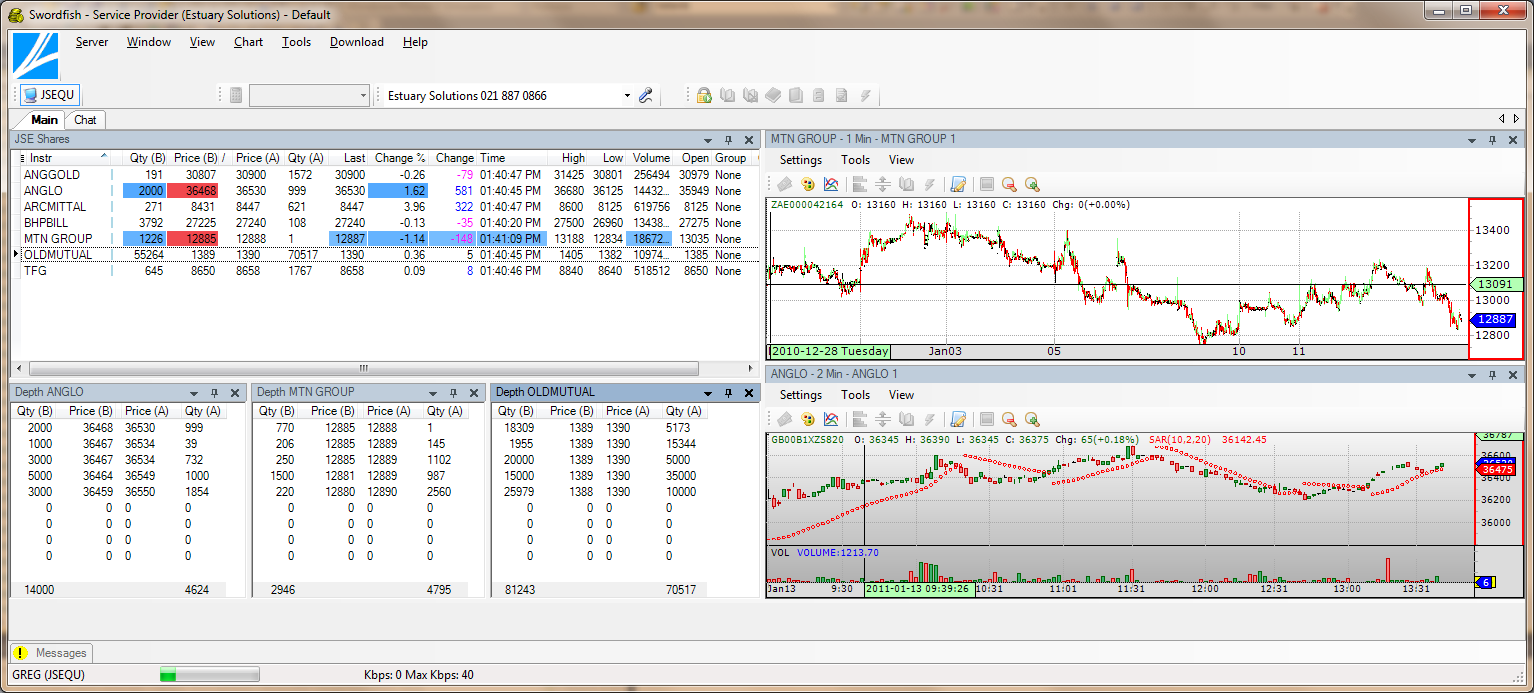Pin the ANGLO chart panel
The width and height of the screenshot is (1534, 693).
(1492, 375)
